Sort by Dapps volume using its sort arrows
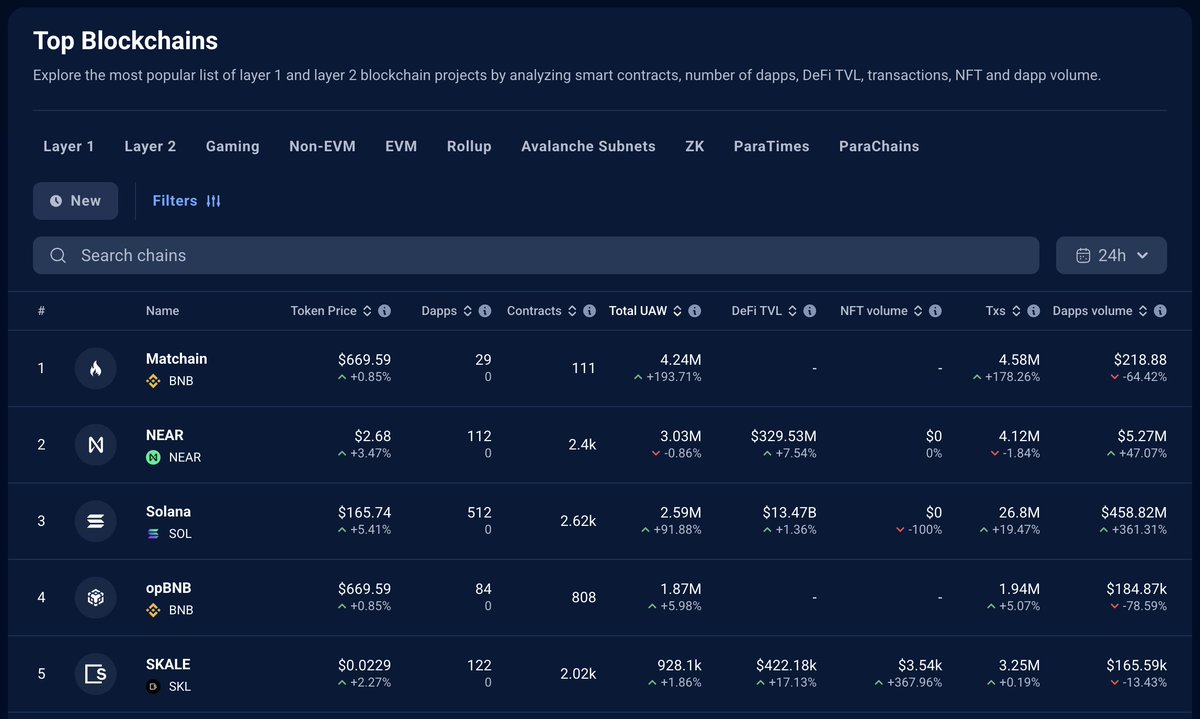 [1142, 311]
